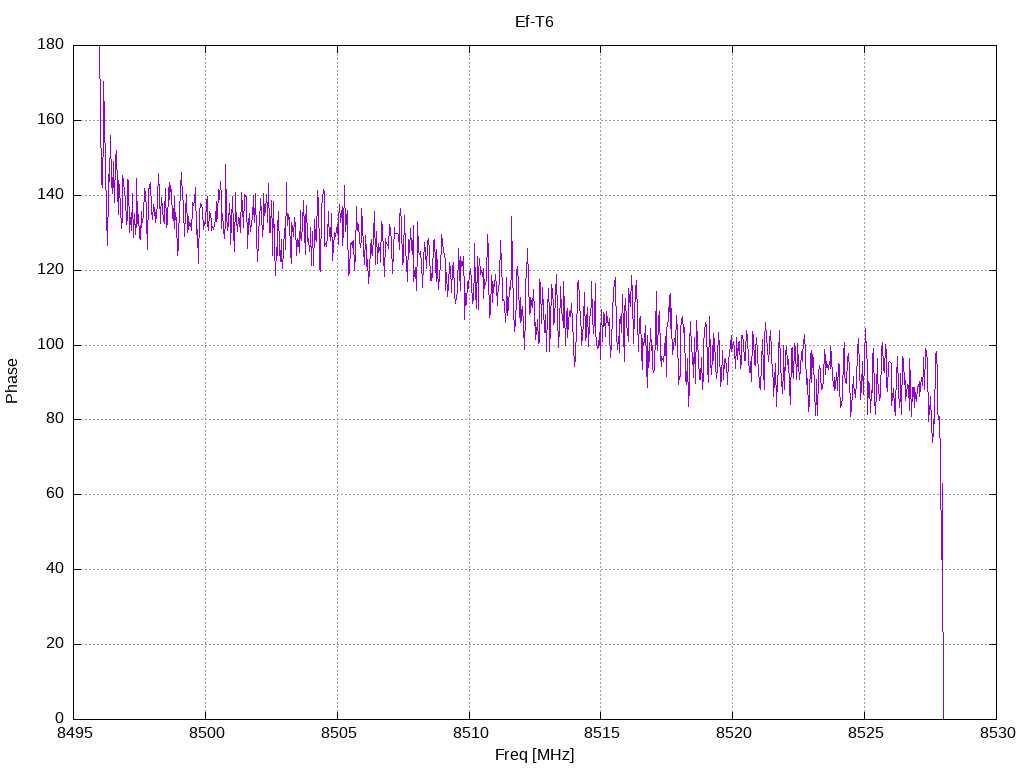This screenshot has width=1024, height=768.
Task: Click the Phase y-axis label
Action: 12,381
